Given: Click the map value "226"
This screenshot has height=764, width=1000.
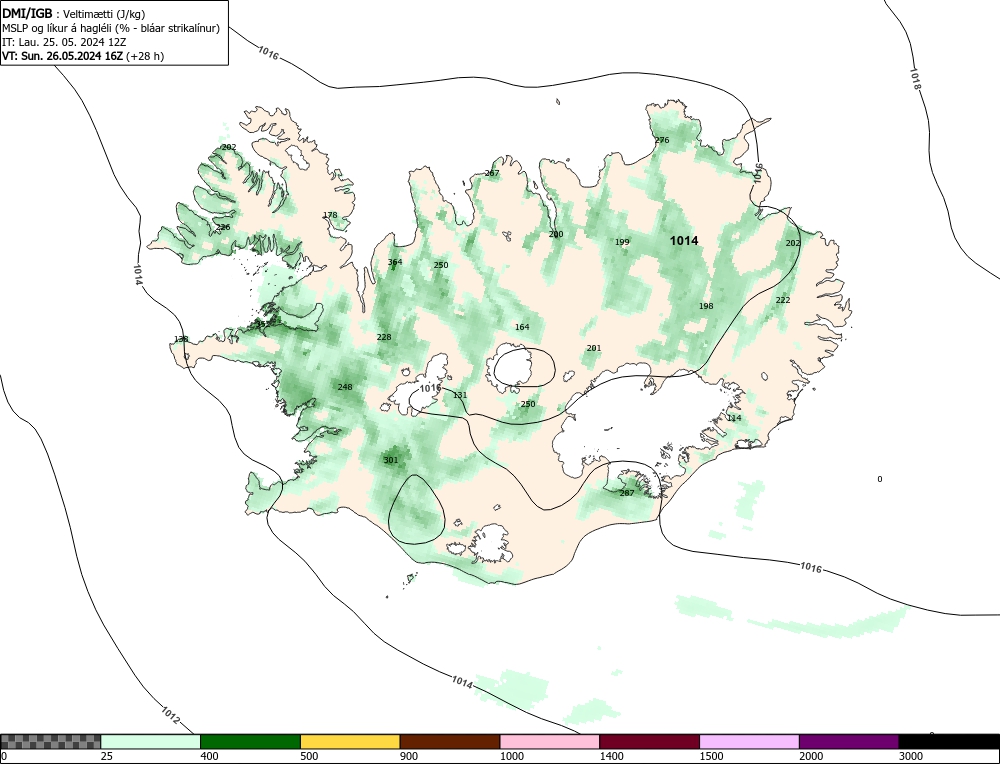Looking at the screenshot, I should (x=223, y=228).
